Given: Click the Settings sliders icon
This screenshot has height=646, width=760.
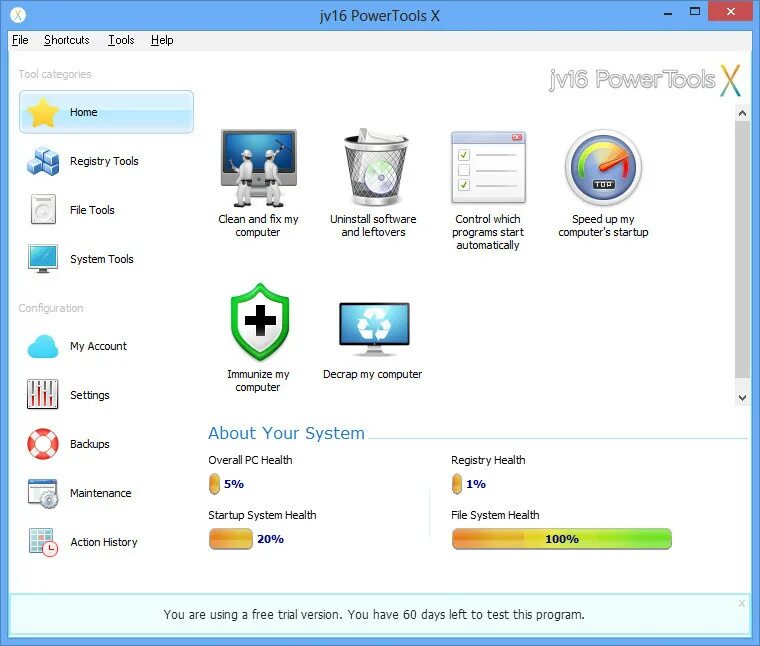Looking at the screenshot, I should [x=43, y=394].
